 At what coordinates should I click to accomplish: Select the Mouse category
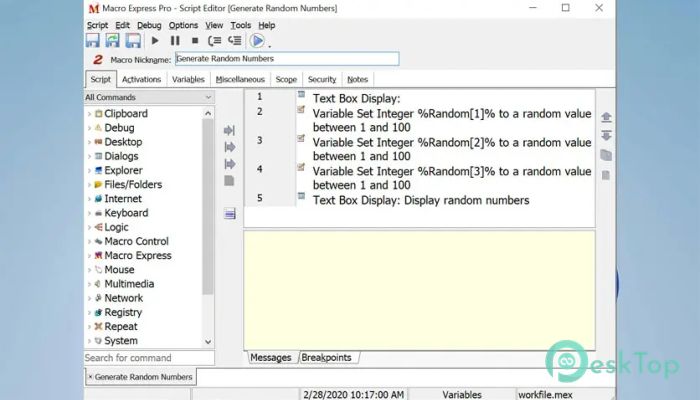point(119,270)
